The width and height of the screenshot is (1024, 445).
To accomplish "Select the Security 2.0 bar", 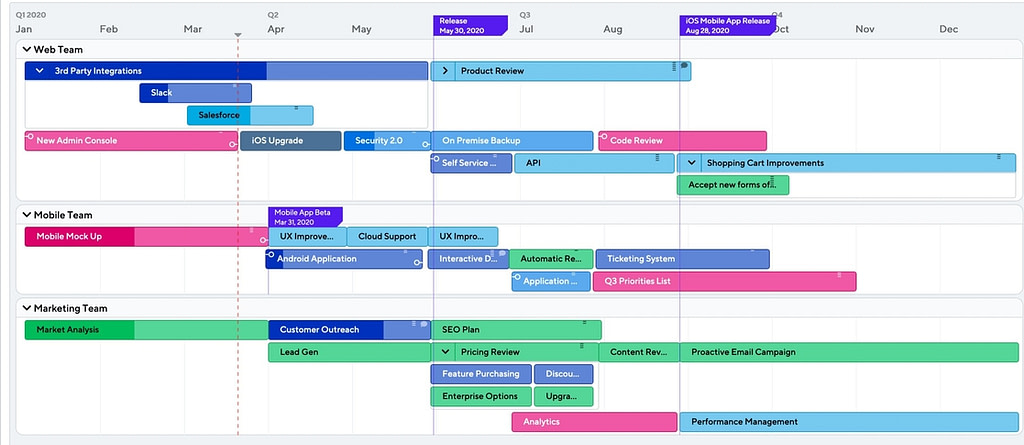I will click(387, 140).
